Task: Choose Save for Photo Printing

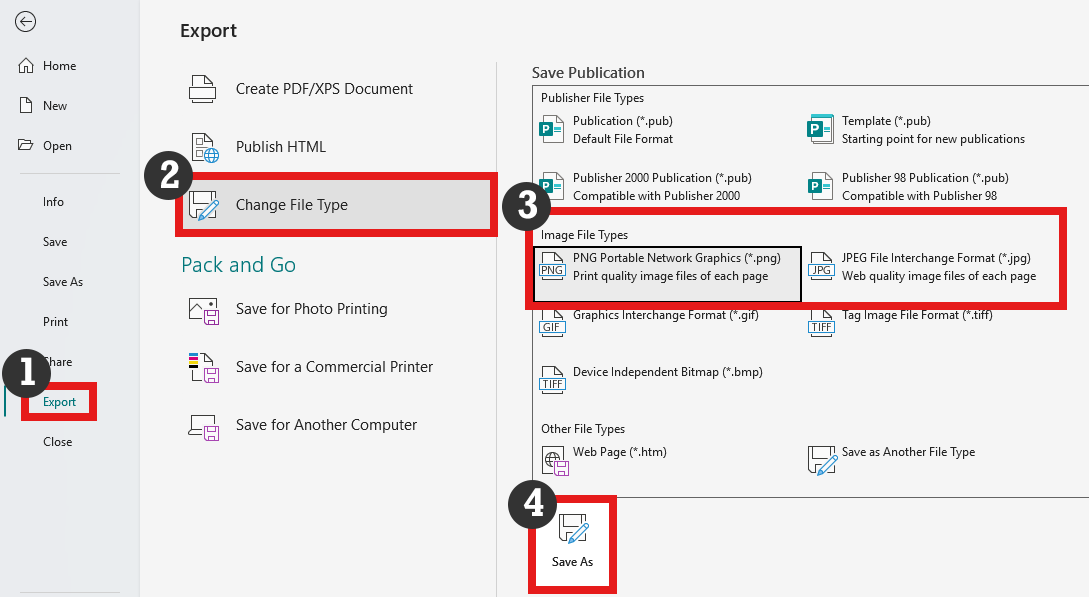Action: click(311, 309)
